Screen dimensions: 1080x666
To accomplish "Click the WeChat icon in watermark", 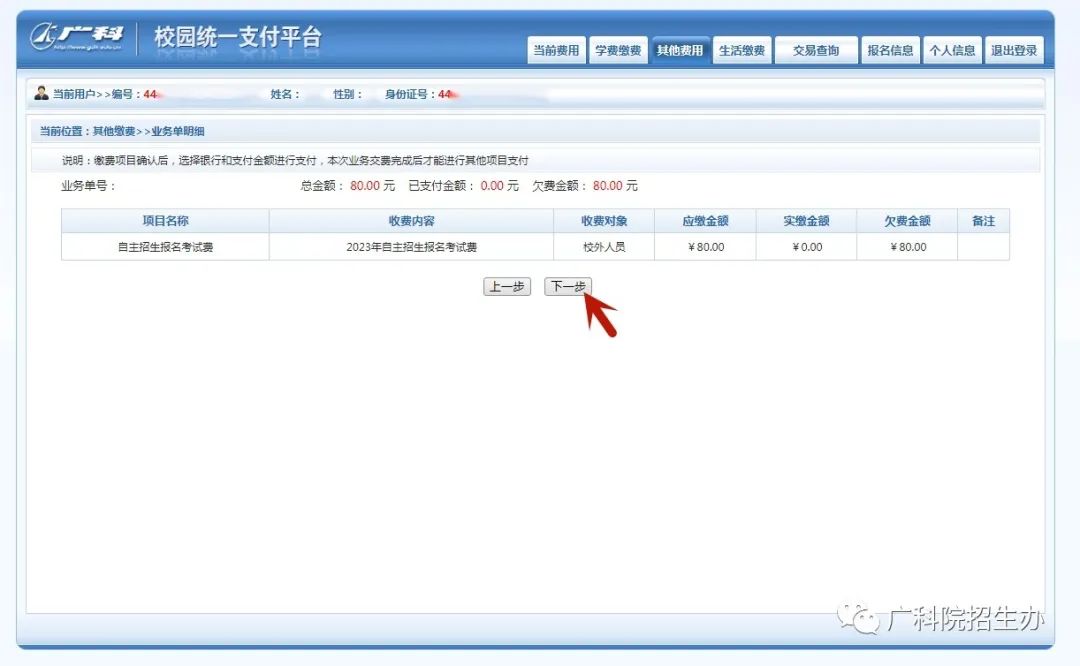I will point(858,618).
